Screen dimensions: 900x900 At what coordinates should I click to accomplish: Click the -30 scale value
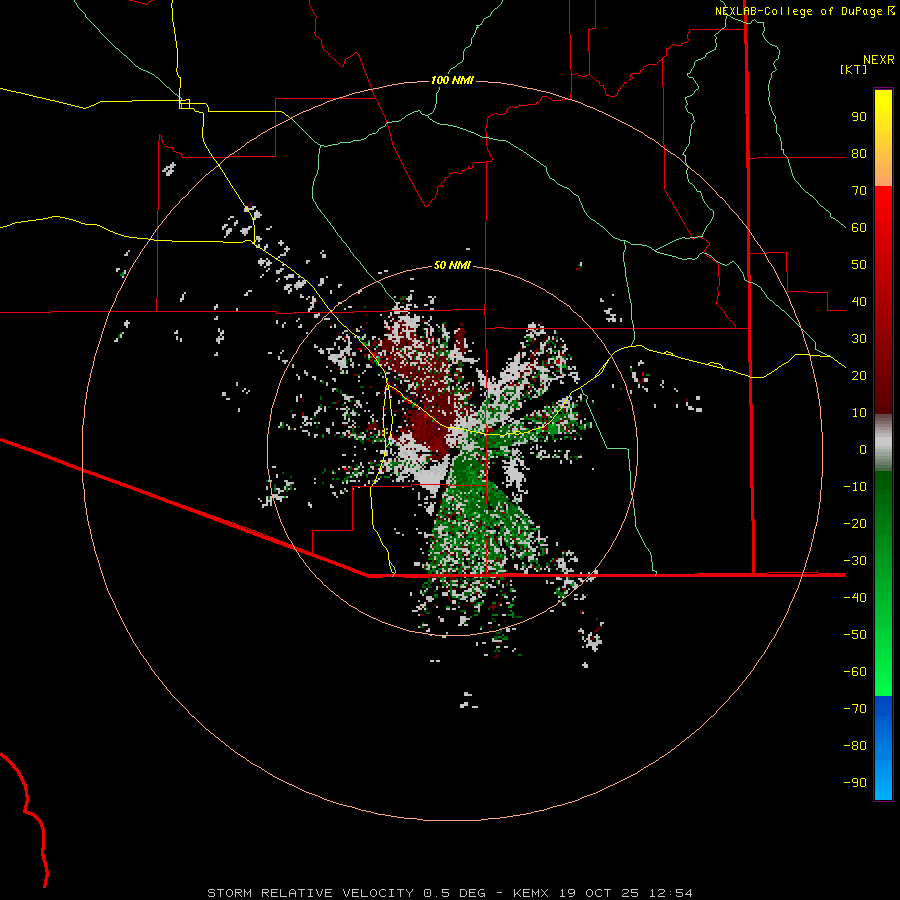tap(855, 560)
